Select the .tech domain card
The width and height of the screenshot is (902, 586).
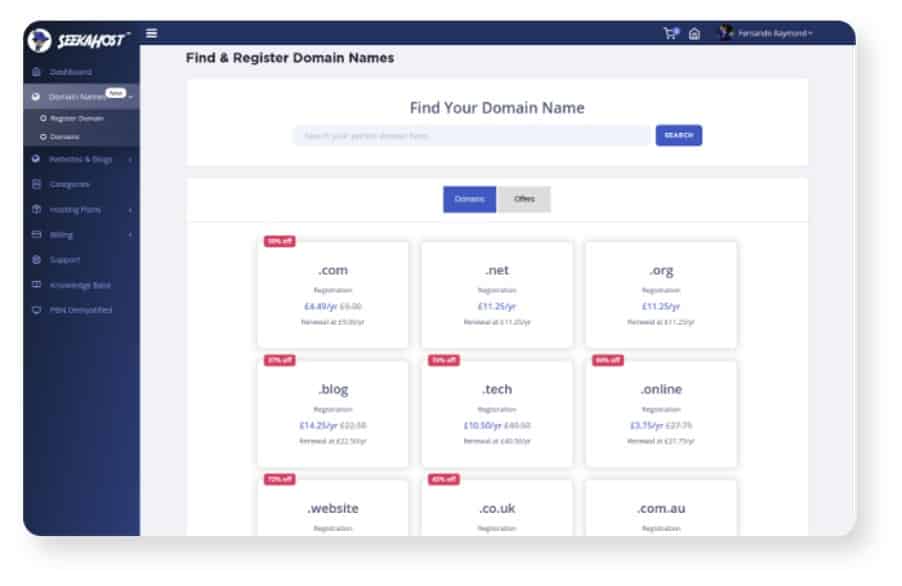tap(497, 413)
